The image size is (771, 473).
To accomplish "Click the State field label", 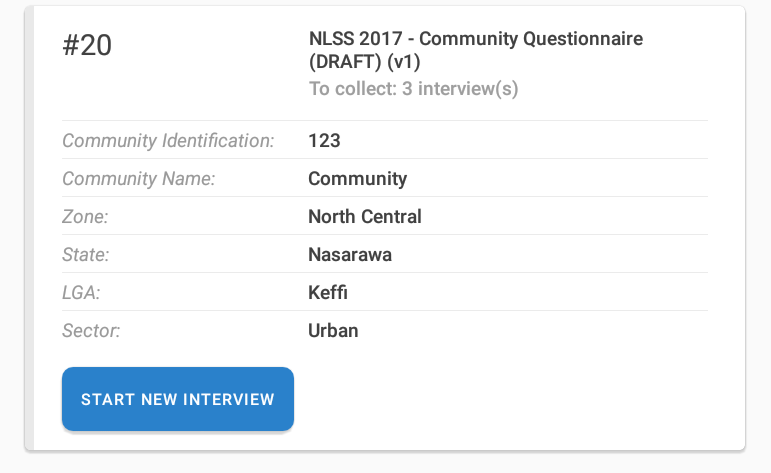I will (85, 255).
